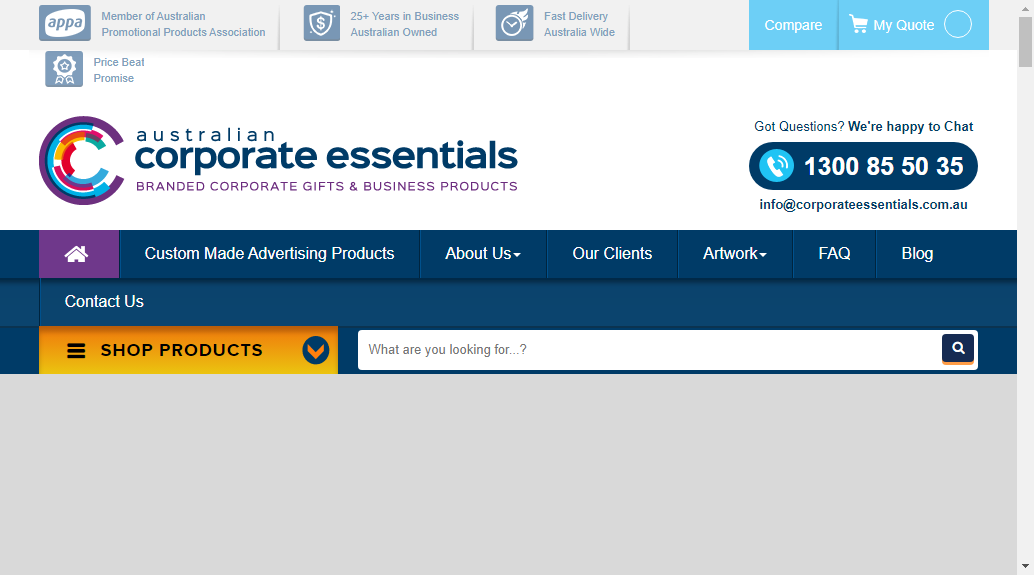
Task: Click the Price Beat Promise ribbon icon
Action: click(x=64, y=69)
